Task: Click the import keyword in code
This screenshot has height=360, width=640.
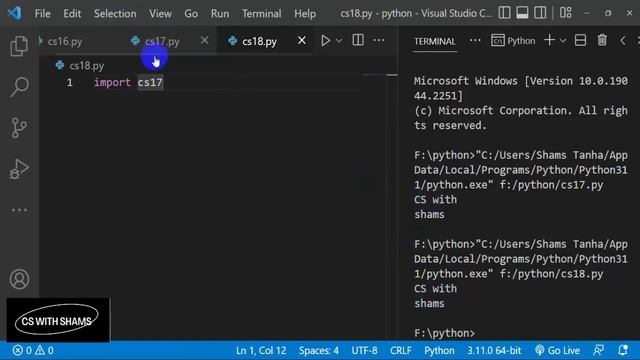Action: click(112, 82)
